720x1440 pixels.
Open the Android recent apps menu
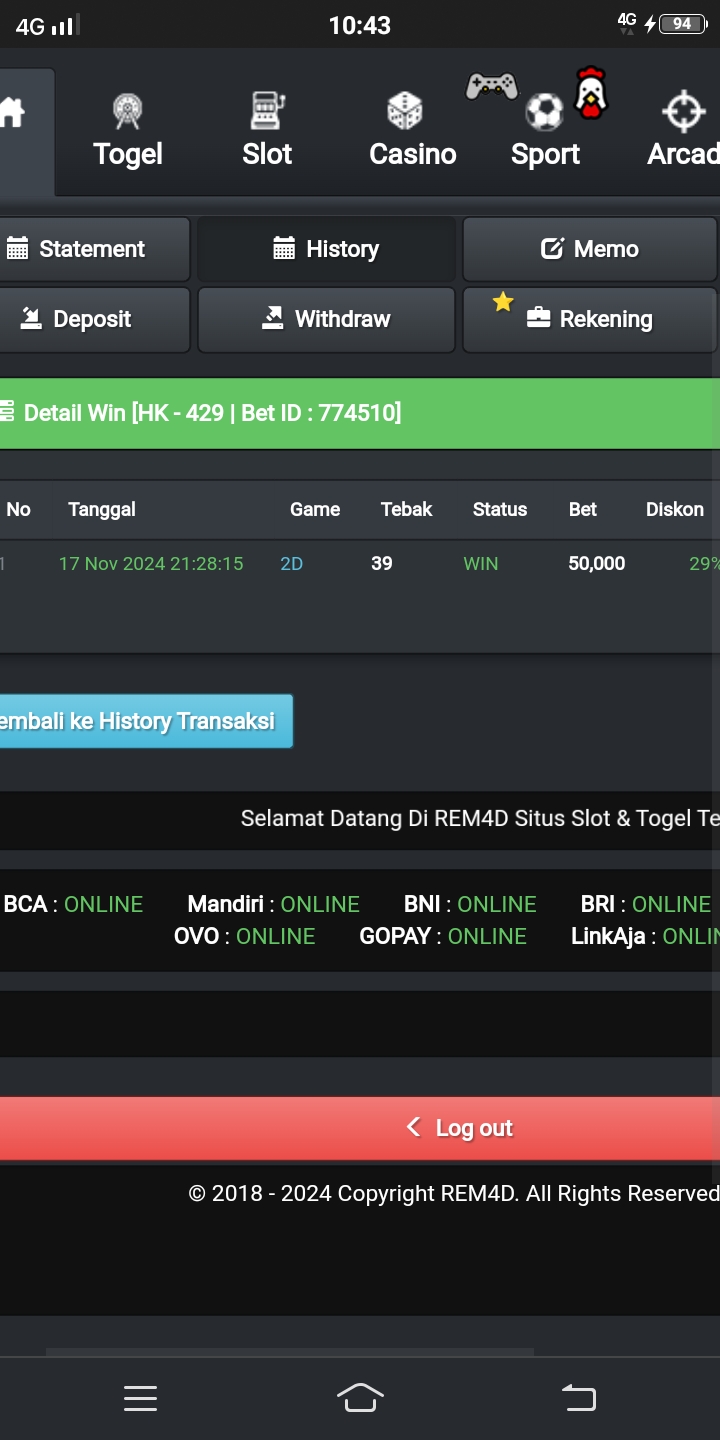tap(140, 1398)
